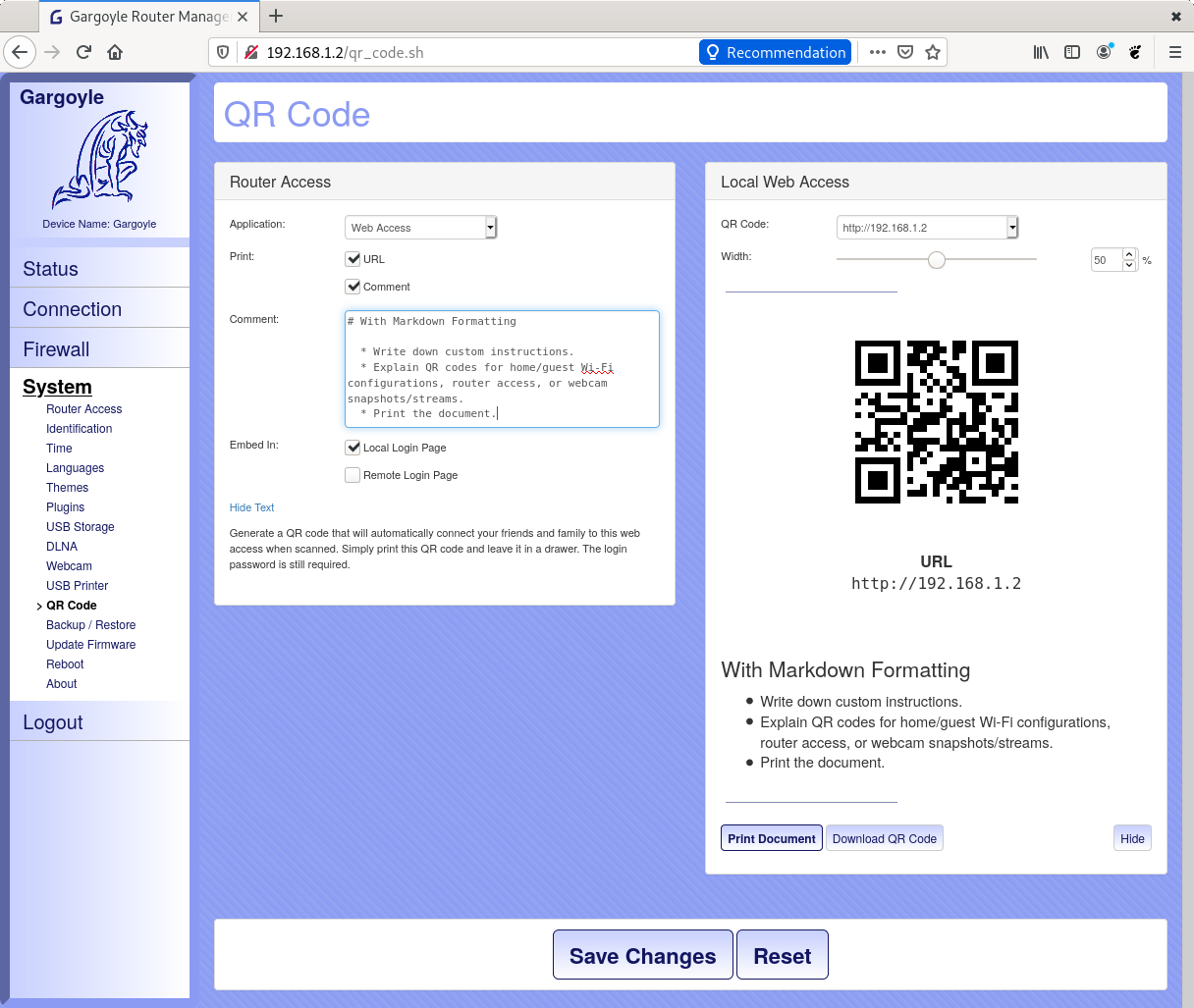Click the Gargoyle logo image

(100, 160)
